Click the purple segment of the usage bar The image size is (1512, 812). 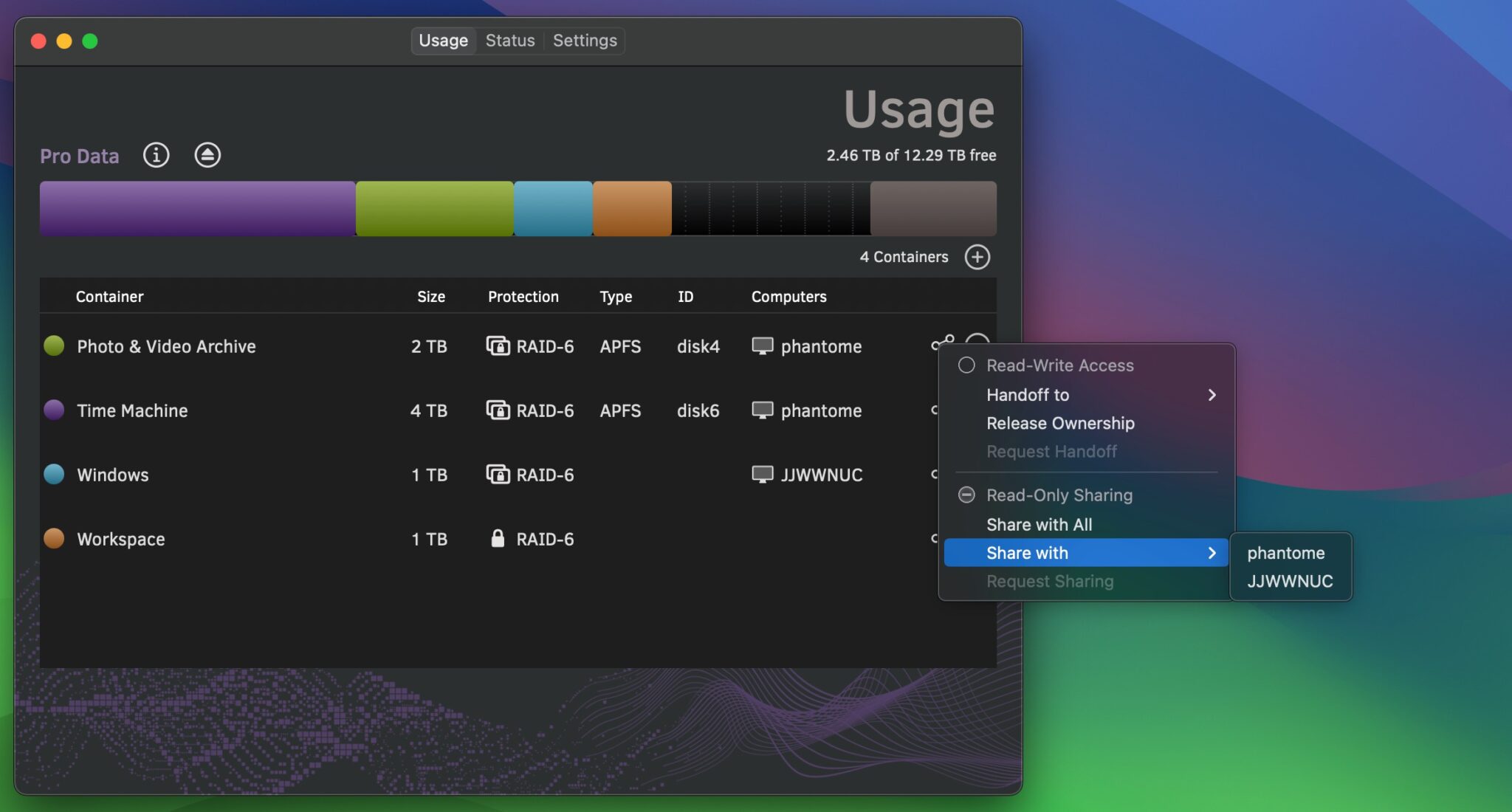(196, 208)
